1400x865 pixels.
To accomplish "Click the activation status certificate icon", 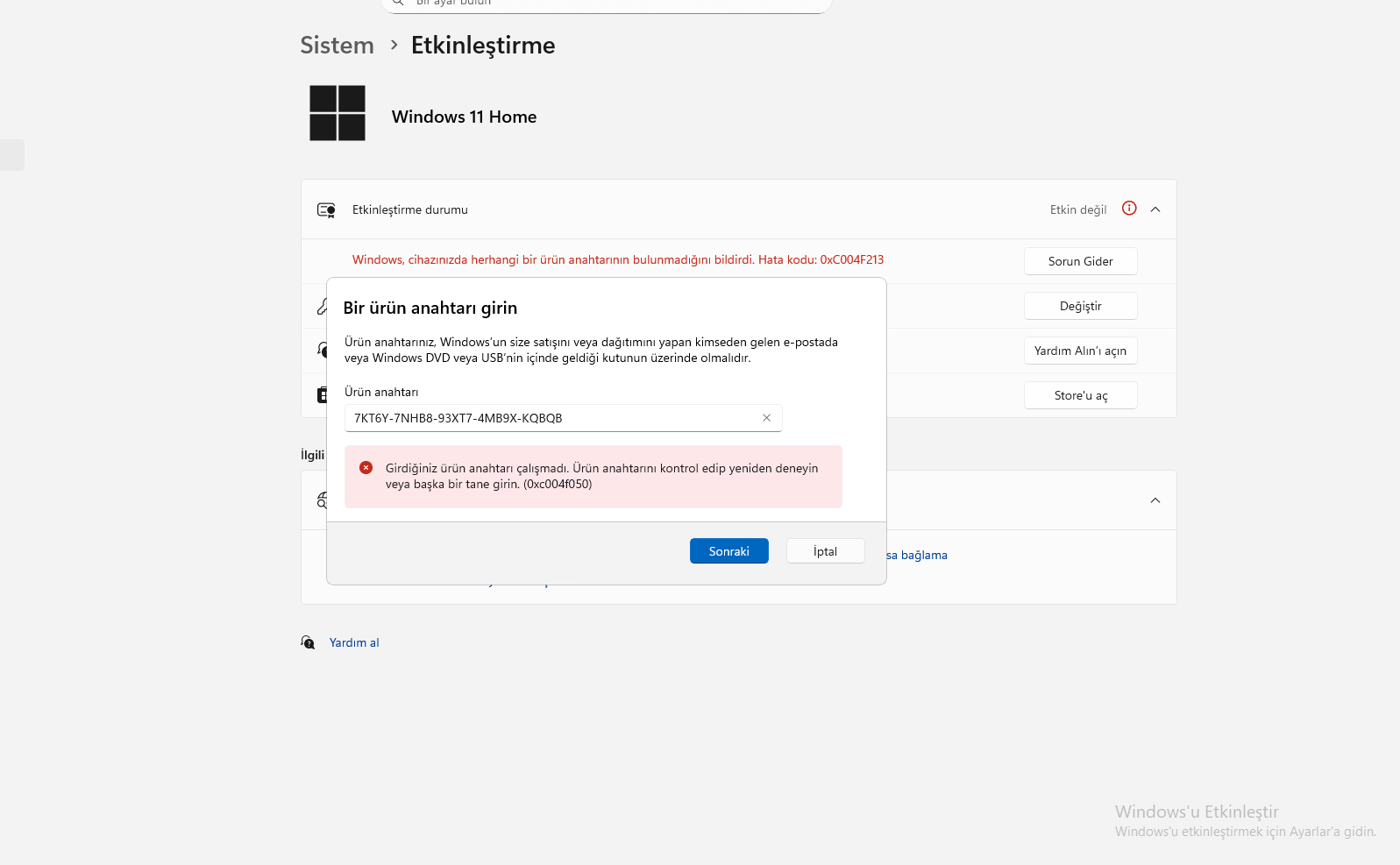I will coord(326,210).
